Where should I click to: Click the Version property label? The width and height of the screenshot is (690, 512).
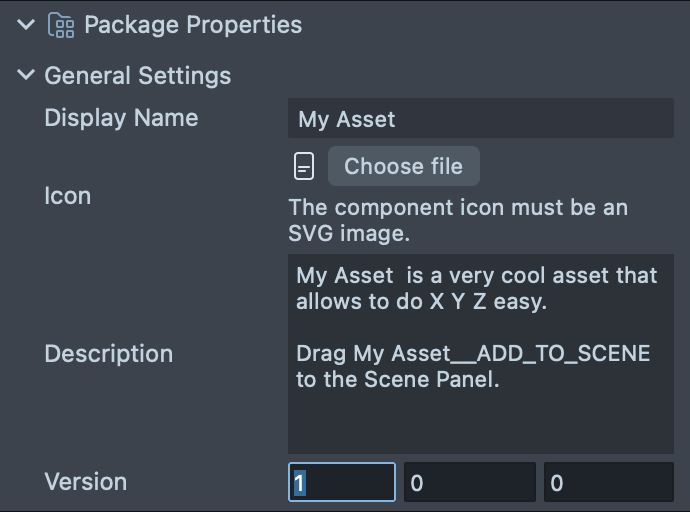click(85, 482)
